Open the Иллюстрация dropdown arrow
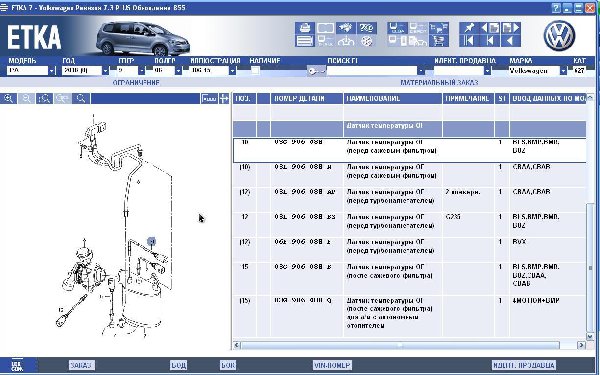The image size is (600, 375). coord(232,71)
